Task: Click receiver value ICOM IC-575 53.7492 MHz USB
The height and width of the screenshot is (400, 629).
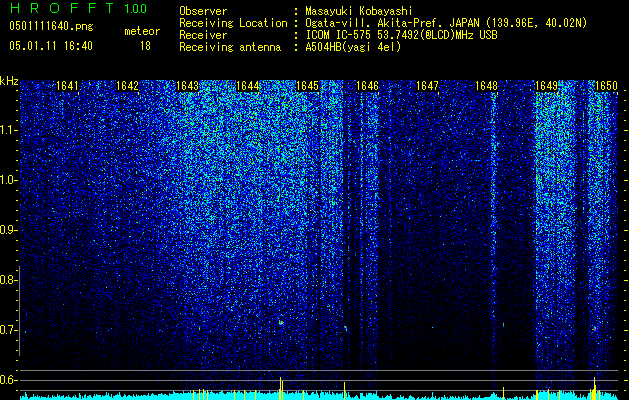Action: click(x=401, y=35)
